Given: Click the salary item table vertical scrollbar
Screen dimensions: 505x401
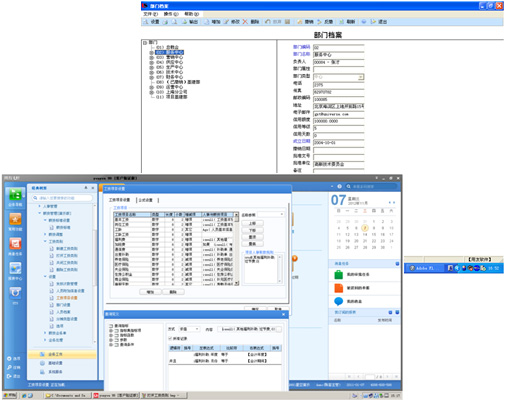Looking at the screenshot, I should point(237,249).
